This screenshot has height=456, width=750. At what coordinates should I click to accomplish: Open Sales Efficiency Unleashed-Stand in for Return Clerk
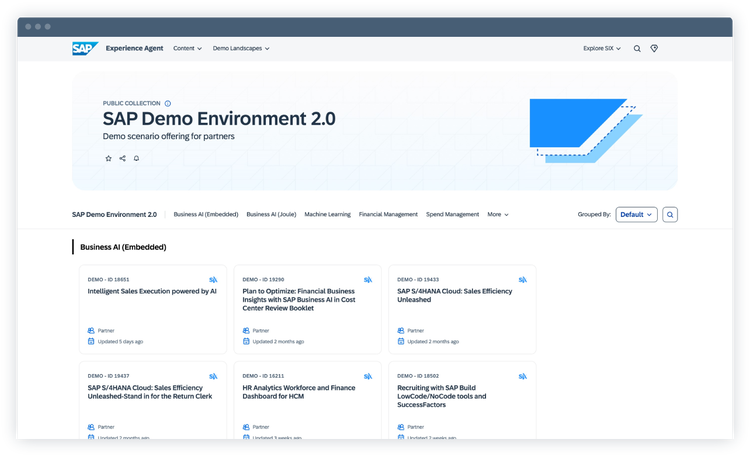150,392
